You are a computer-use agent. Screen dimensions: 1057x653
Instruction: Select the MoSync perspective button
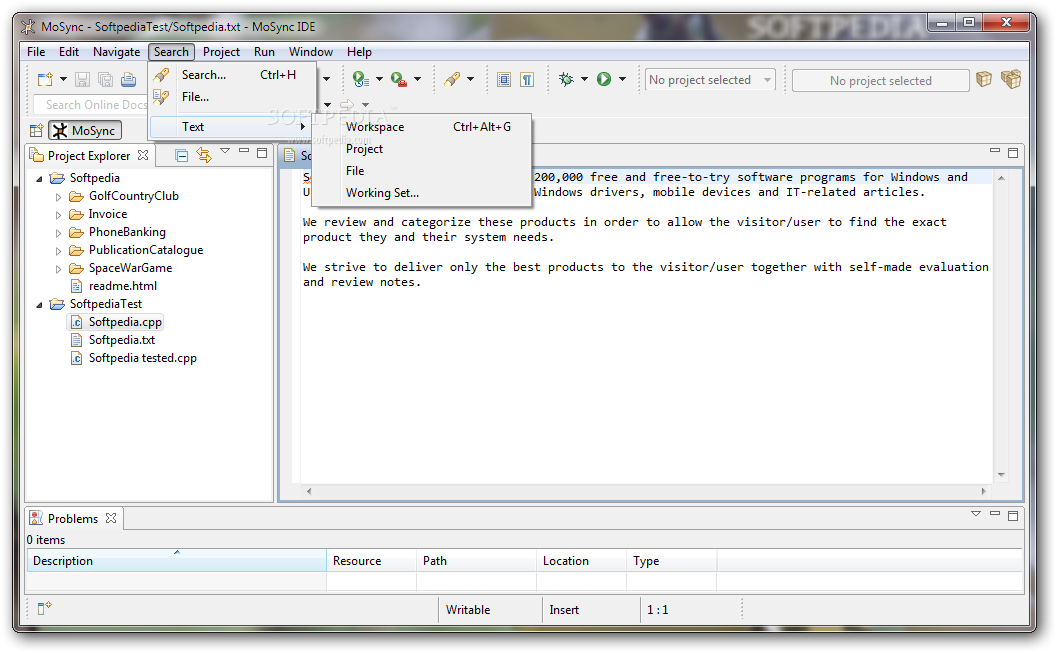(85, 130)
